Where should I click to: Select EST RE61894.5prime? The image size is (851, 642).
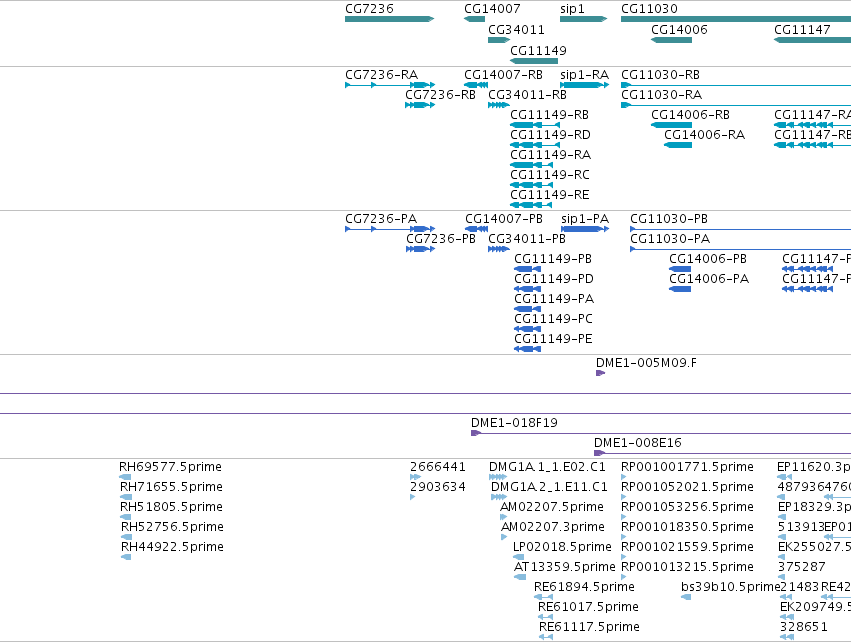click(544, 597)
